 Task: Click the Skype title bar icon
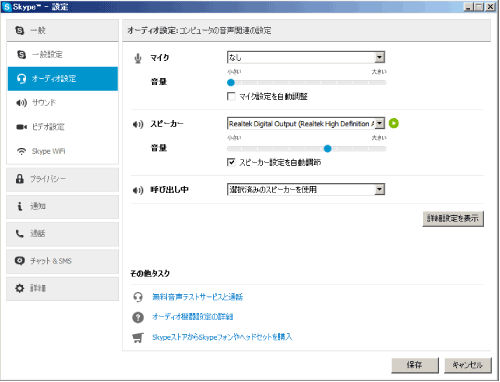pyautogui.click(x=7, y=7)
